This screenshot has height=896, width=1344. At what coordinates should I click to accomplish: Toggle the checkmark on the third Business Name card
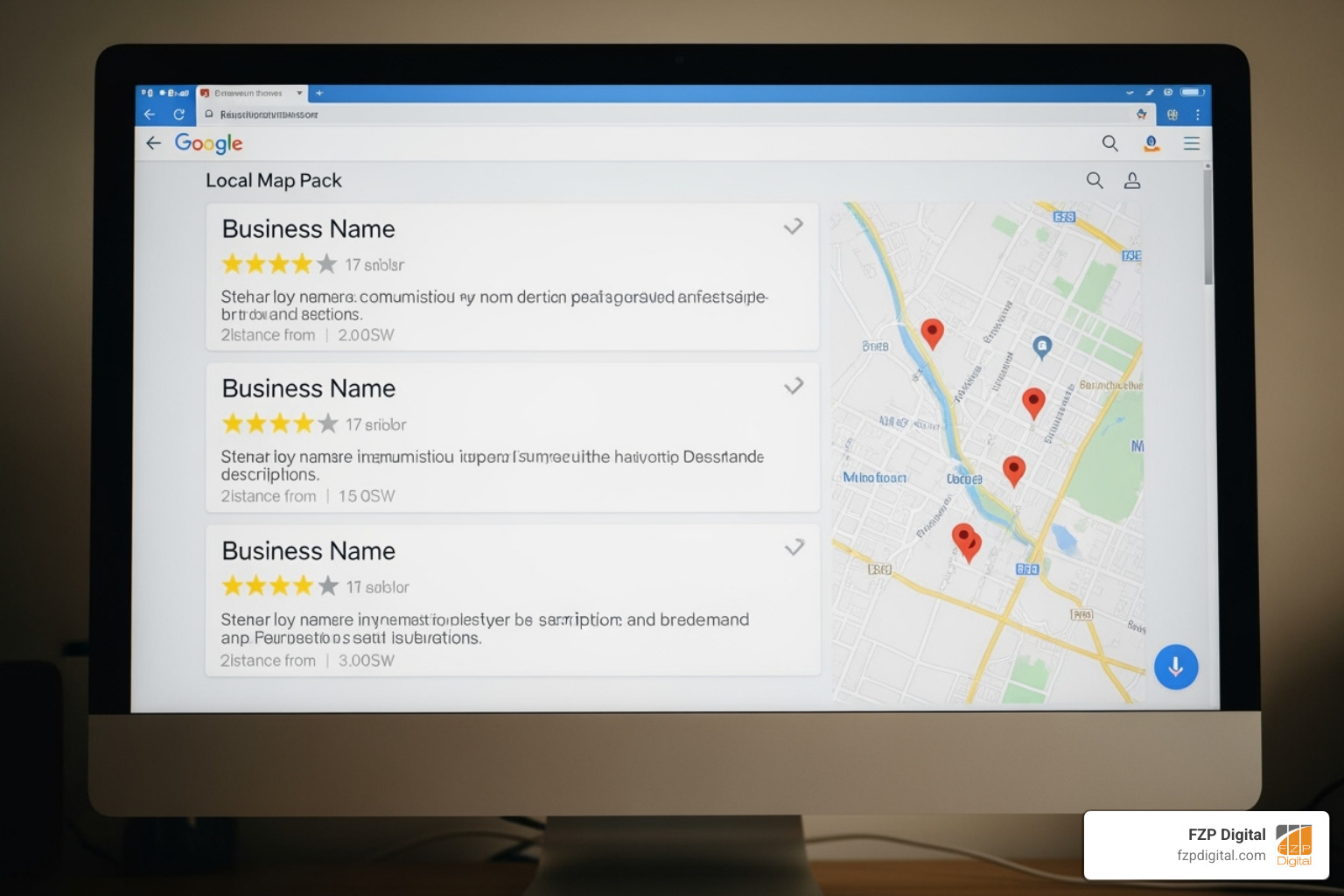(x=794, y=547)
